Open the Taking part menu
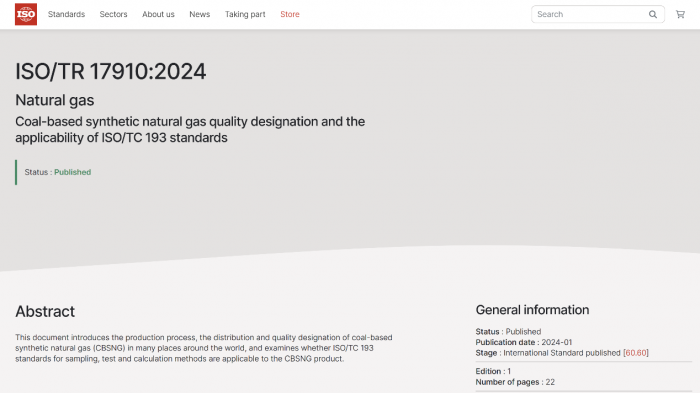Viewport: 700px width, 393px height. click(245, 14)
